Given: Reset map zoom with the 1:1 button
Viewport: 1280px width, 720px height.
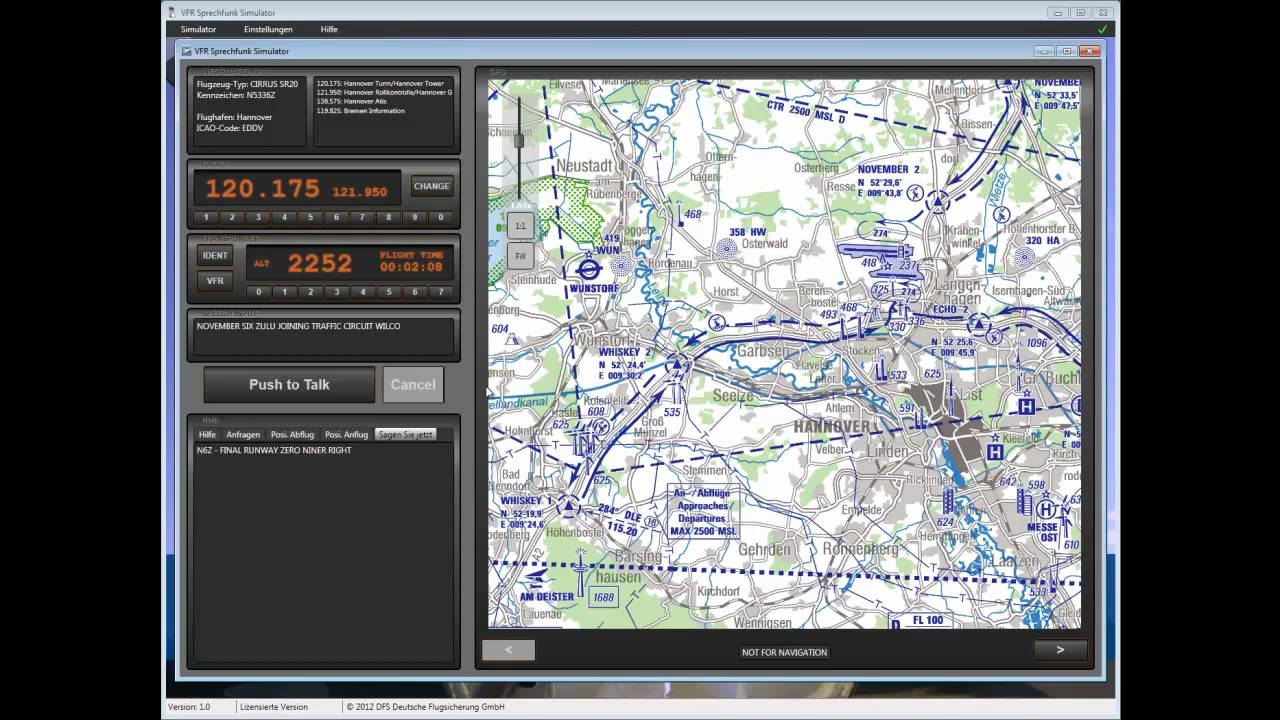Looking at the screenshot, I should point(520,226).
